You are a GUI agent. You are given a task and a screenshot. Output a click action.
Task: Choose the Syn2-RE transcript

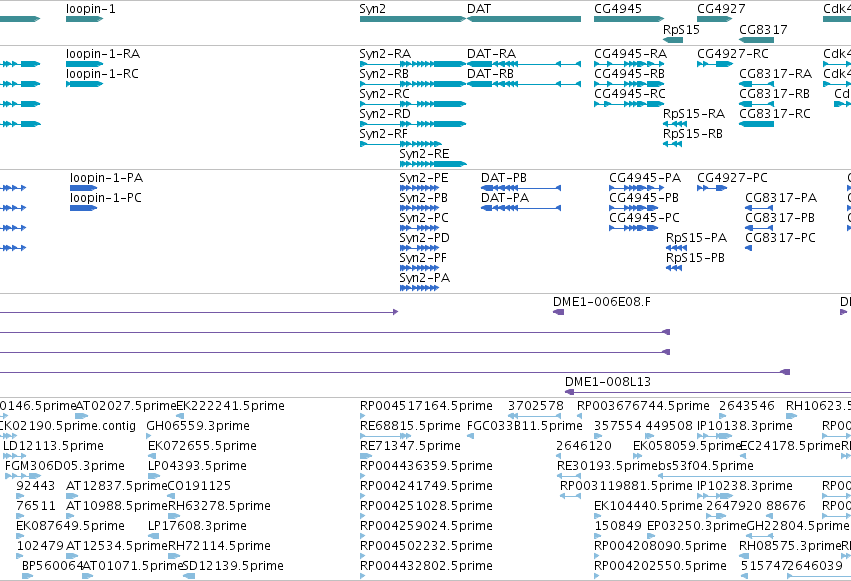click(x=433, y=164)
